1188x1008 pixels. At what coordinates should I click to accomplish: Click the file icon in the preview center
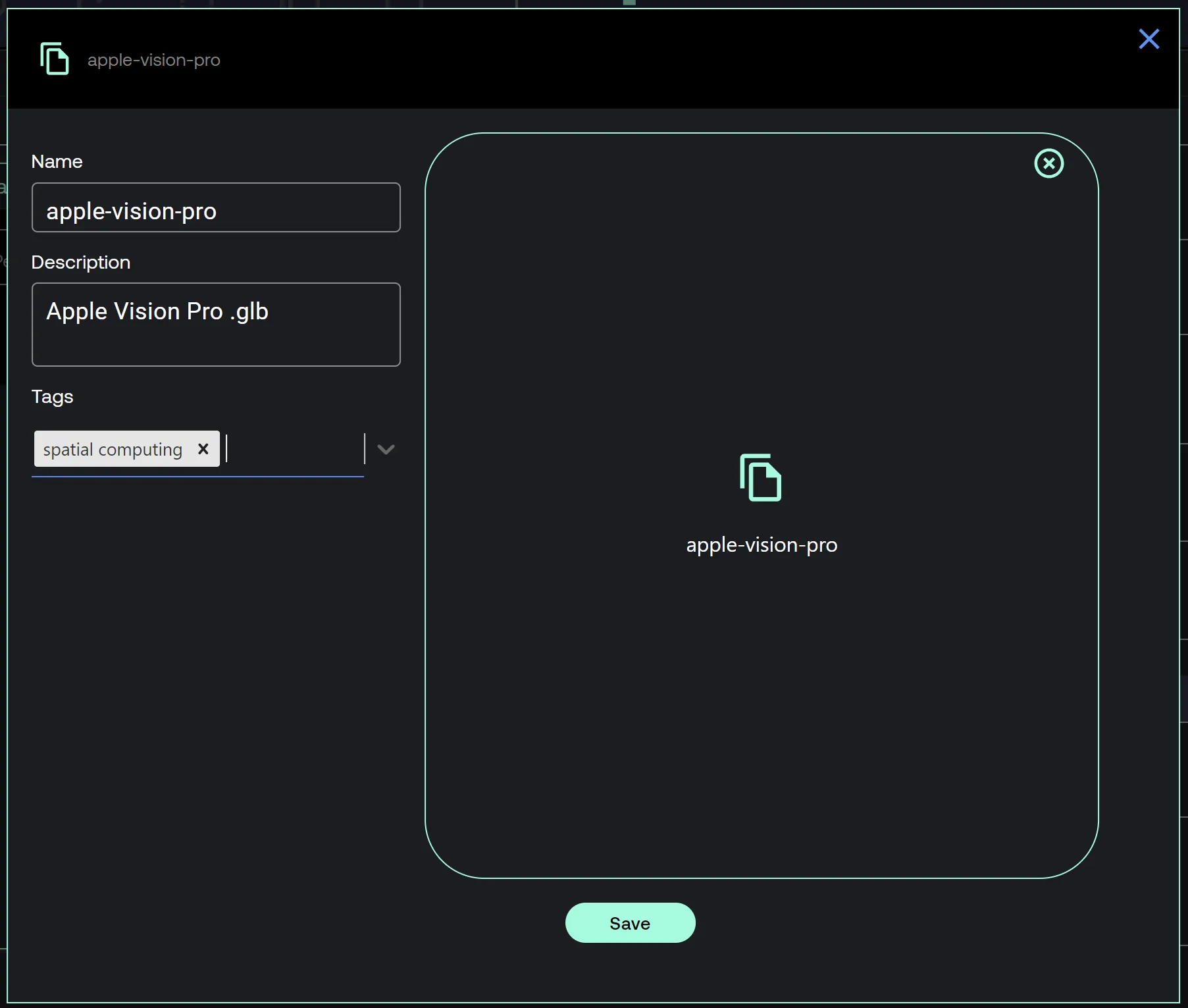(x=761, y=477)
